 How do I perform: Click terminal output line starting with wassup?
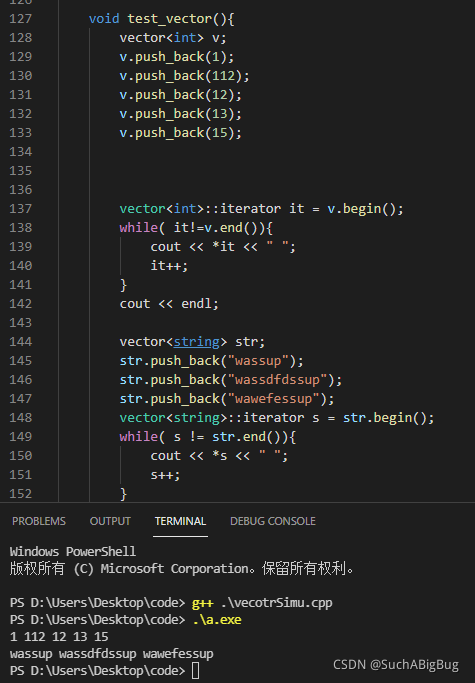point(112,654)
